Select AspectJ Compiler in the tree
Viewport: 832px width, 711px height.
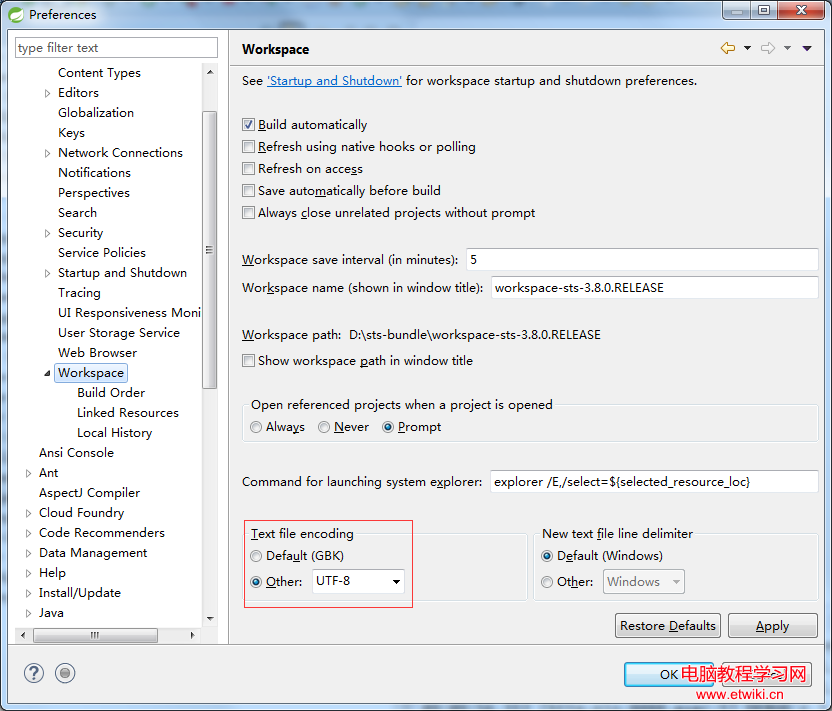tap(89, 493)
